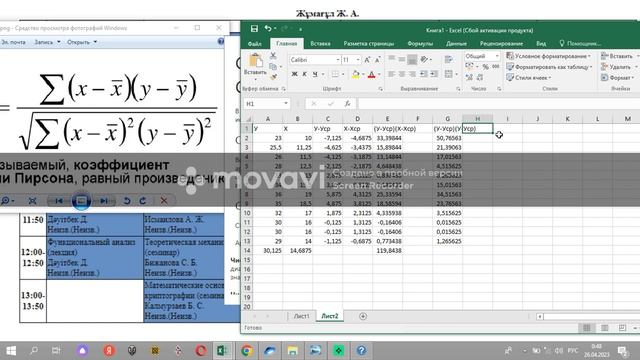This screenshot has height=360, width=640.
Task: Add a new sheet with plus icon
Action: pyautogui.click(x=363, y=316)
